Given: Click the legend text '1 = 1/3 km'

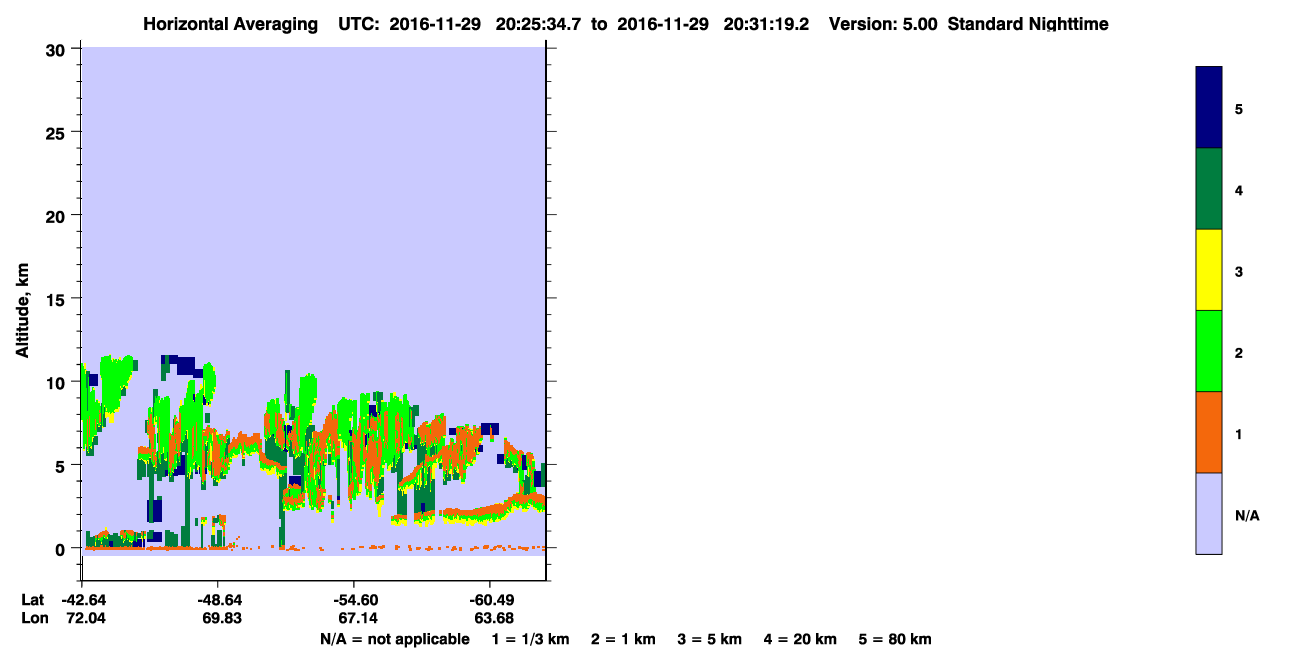Looking at the screenshot, I should coord(530,639).
